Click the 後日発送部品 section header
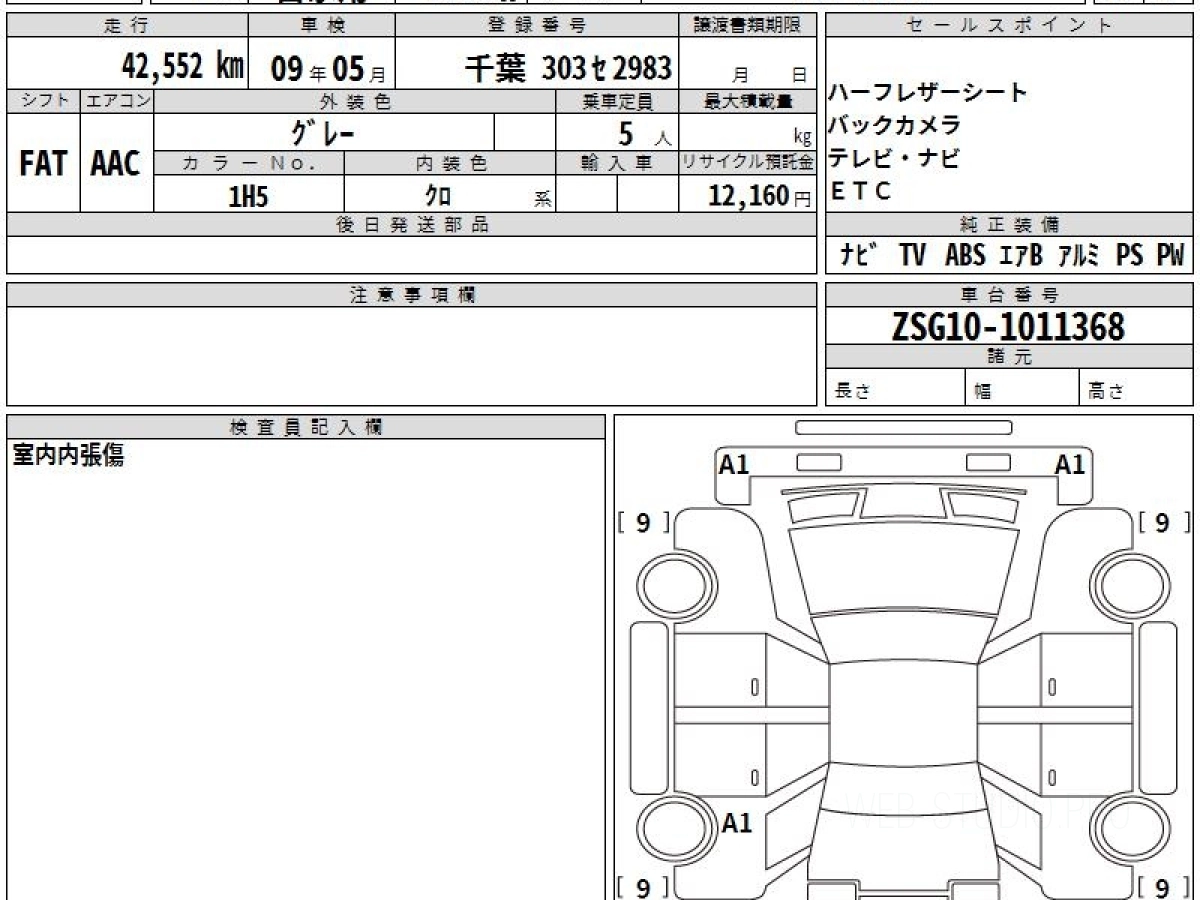 (x=412, y=225)
